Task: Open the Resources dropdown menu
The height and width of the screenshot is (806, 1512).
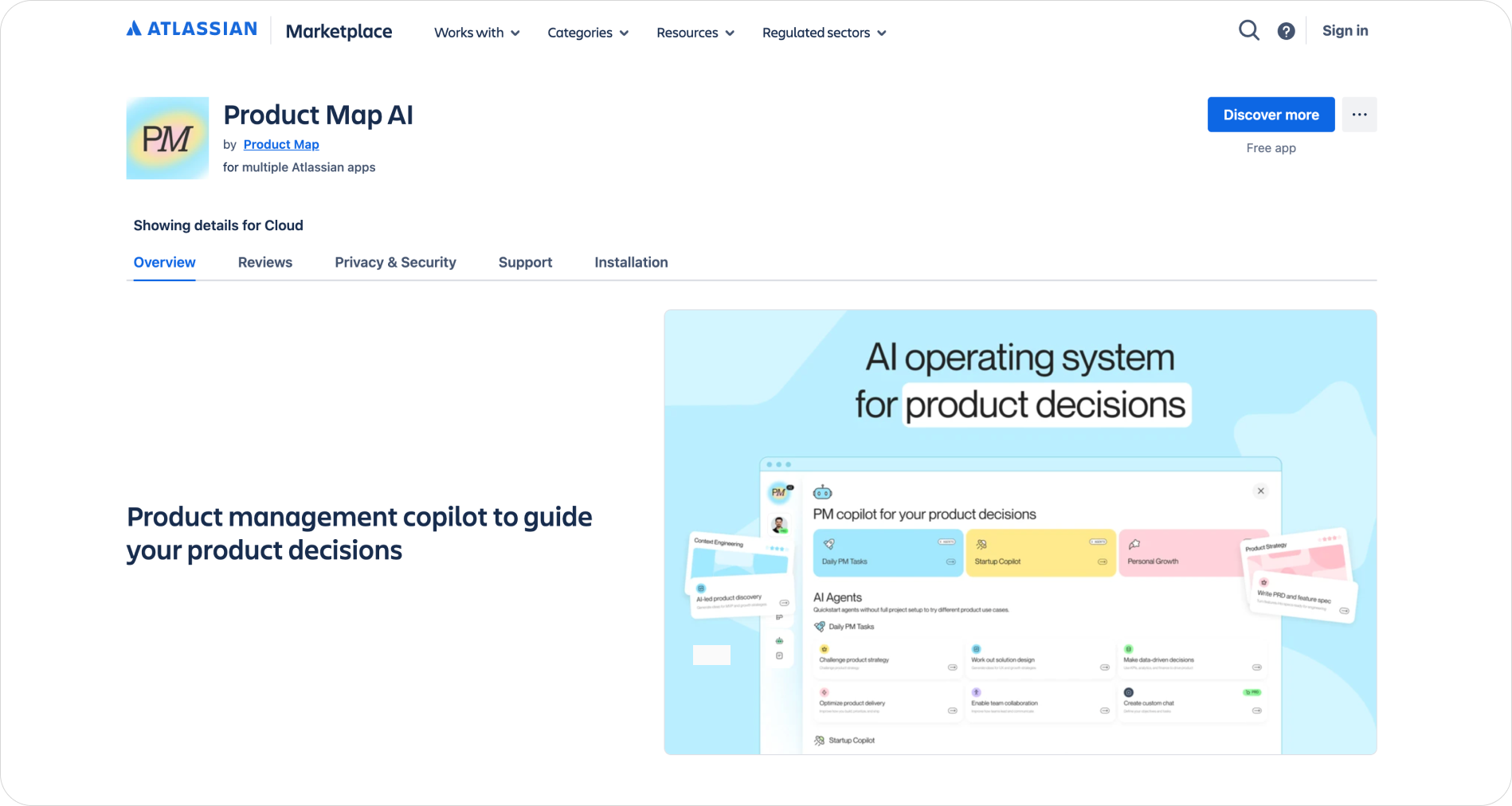Action: tap(695, 33)
